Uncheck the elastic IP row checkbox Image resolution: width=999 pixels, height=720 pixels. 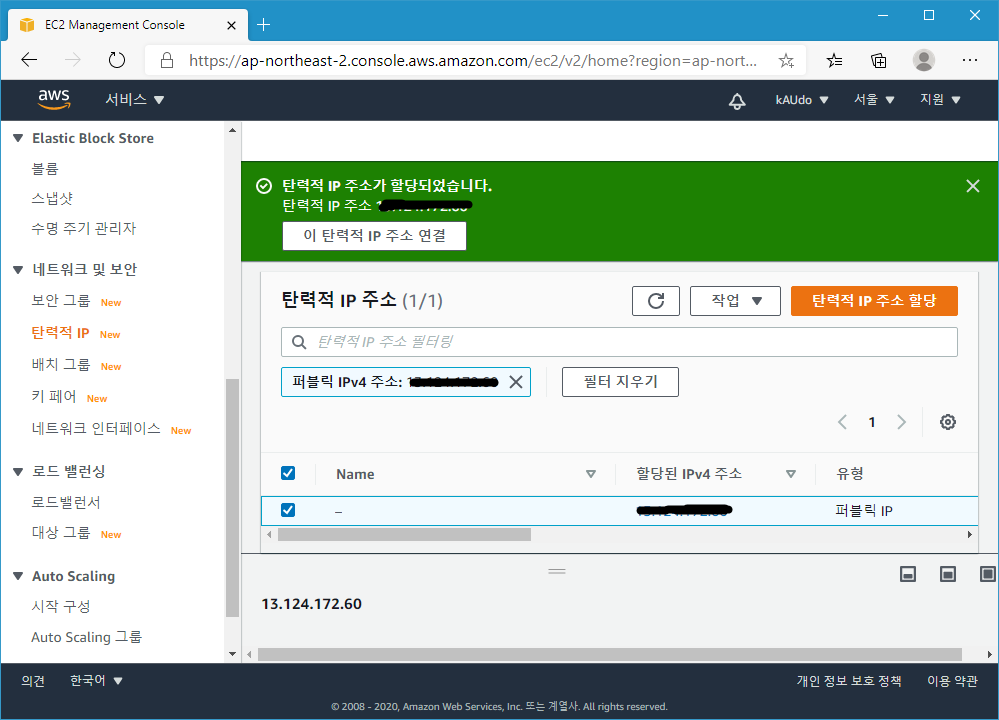(288, 510)
